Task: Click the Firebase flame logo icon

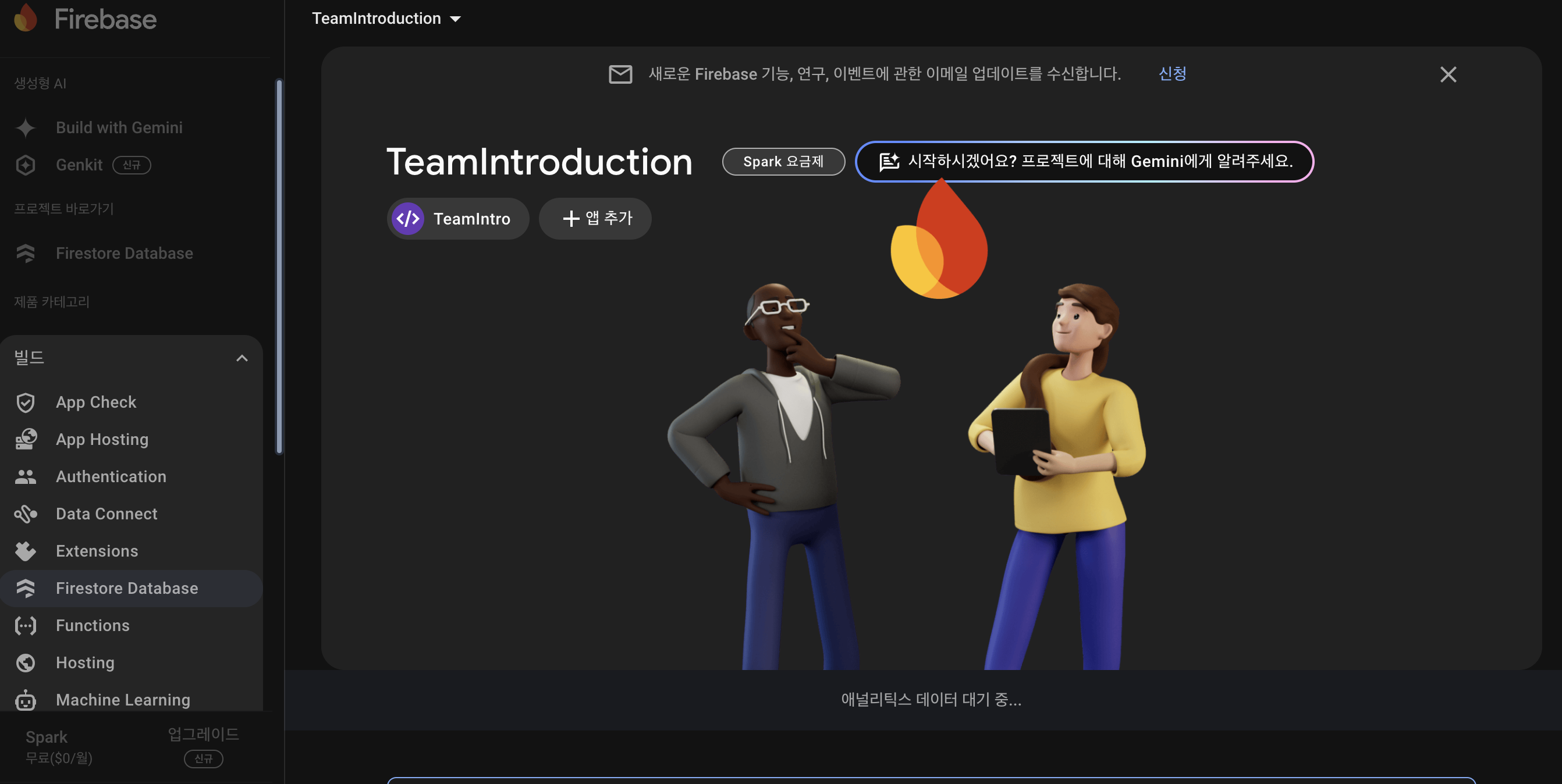Action: pos(25,18)
